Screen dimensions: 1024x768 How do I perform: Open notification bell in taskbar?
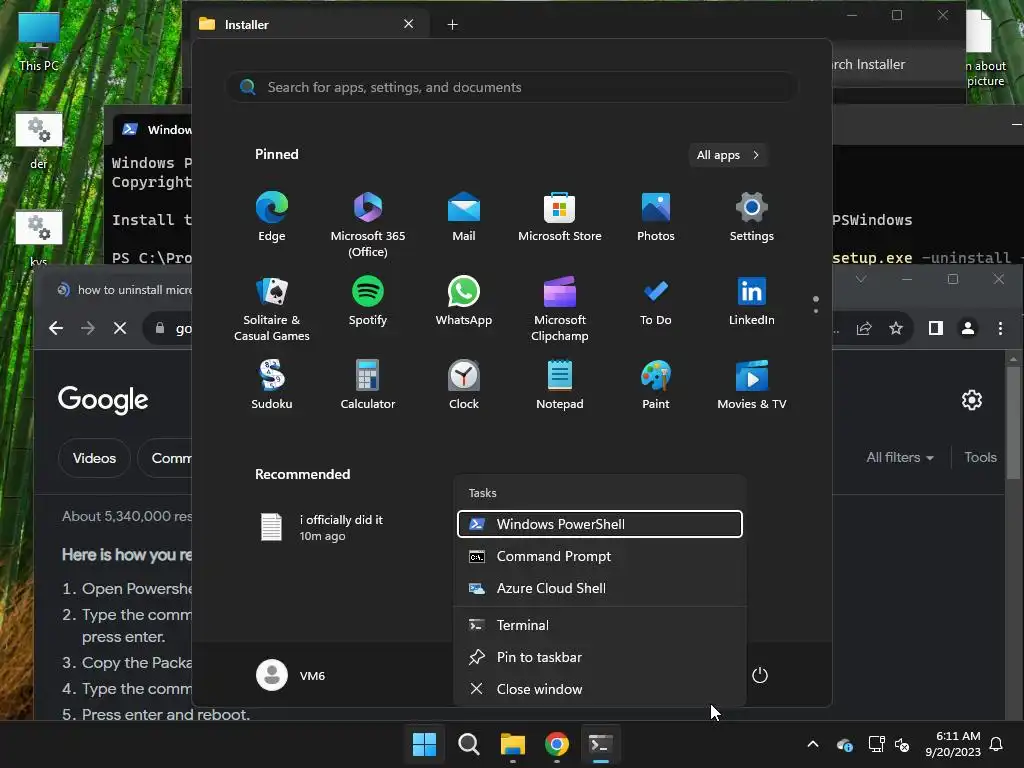point(997,744)
